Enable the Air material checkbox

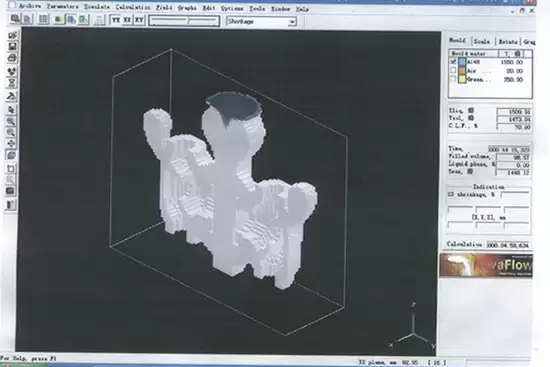click(x=453, y=71)
